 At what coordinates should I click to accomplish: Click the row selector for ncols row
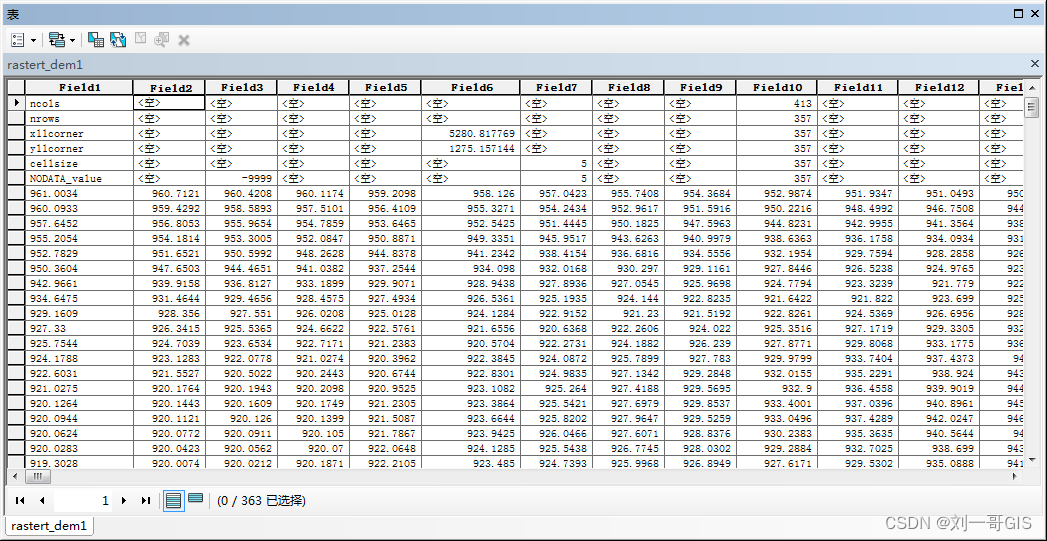tap(16, 104)
